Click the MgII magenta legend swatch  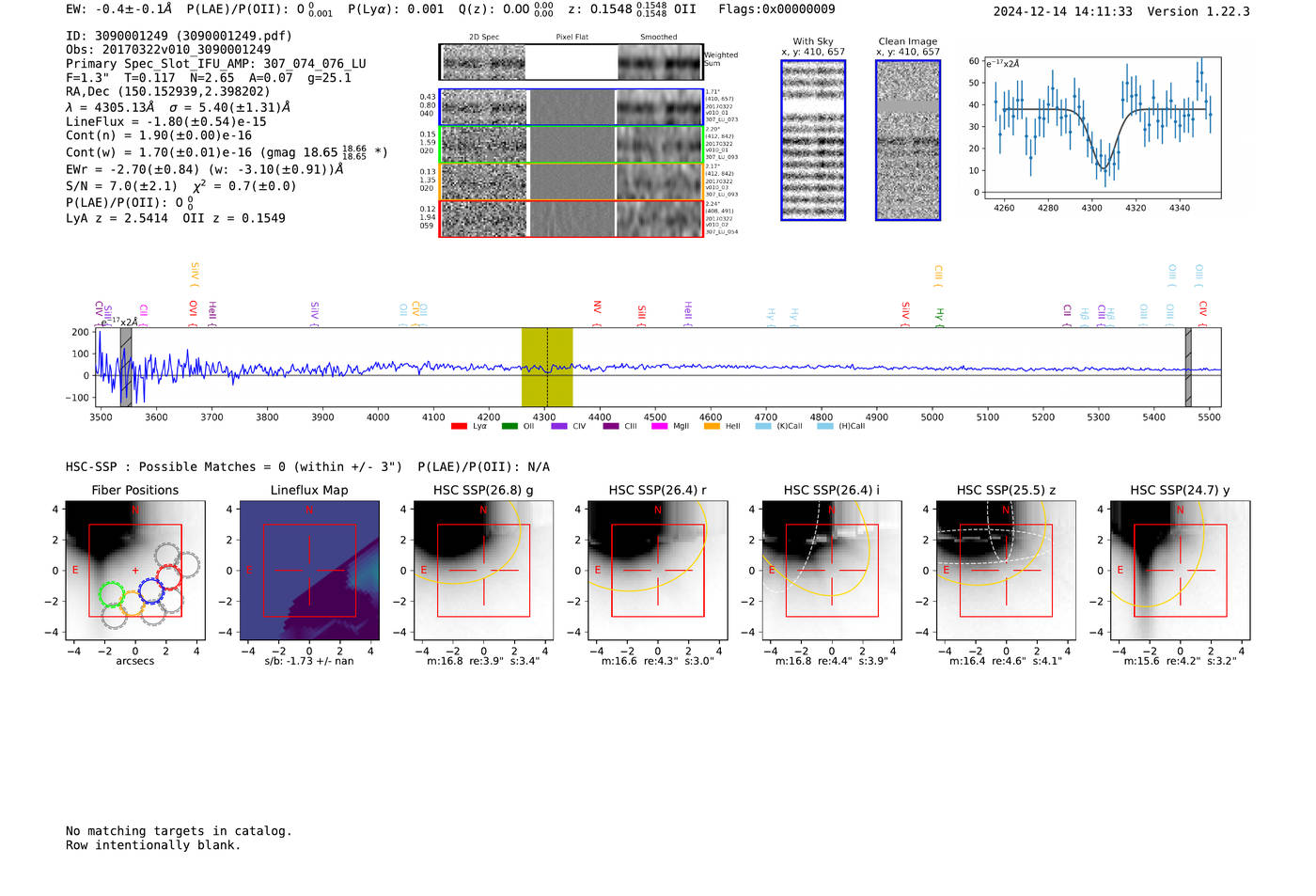coord(659,427)
